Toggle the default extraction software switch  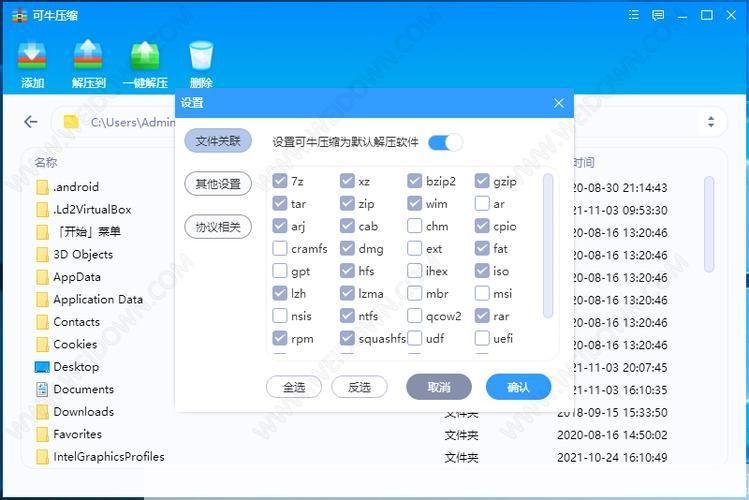coord(445,142)
